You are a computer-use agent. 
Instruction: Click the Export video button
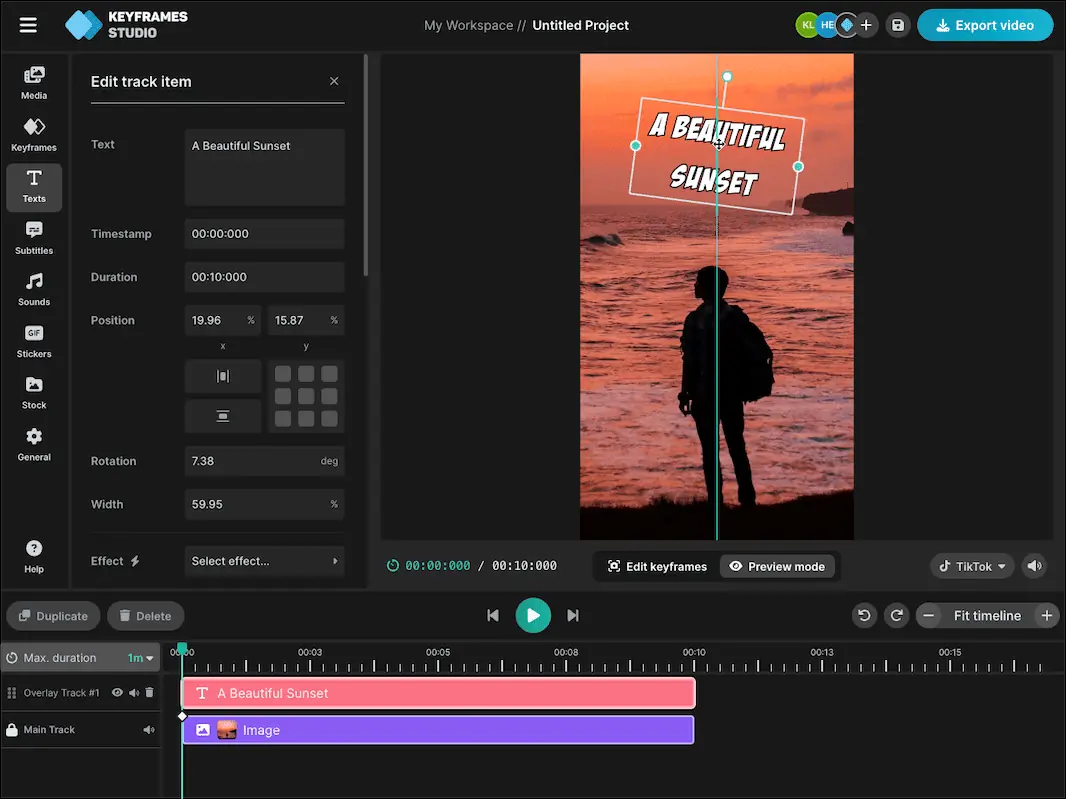click(x=985, y=24)
